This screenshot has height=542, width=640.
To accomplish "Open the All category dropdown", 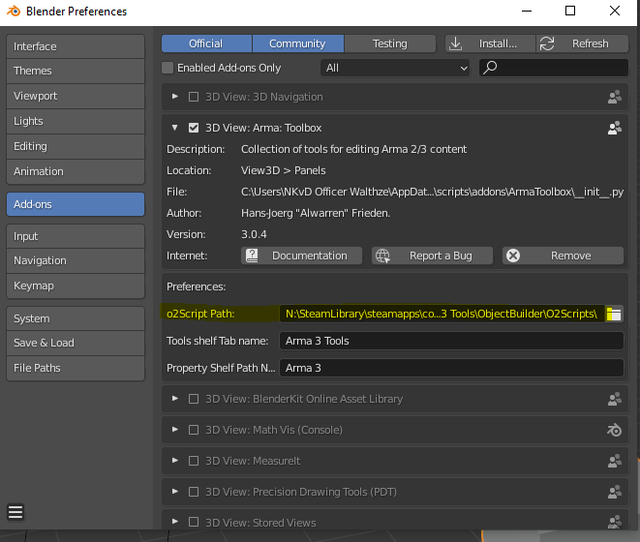I will tap(395, 68).
